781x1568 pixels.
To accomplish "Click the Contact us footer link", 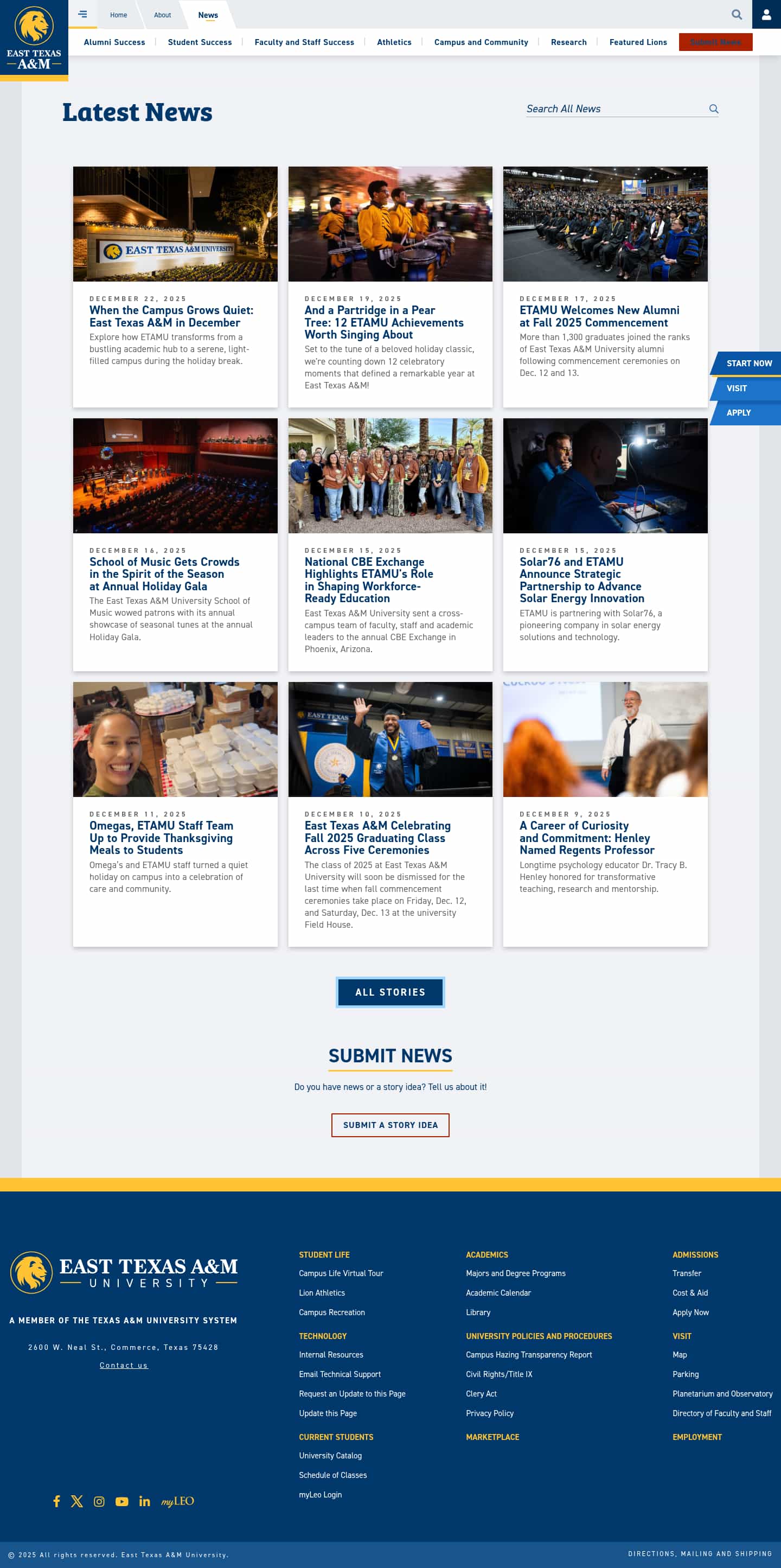I will [124, 1365].
